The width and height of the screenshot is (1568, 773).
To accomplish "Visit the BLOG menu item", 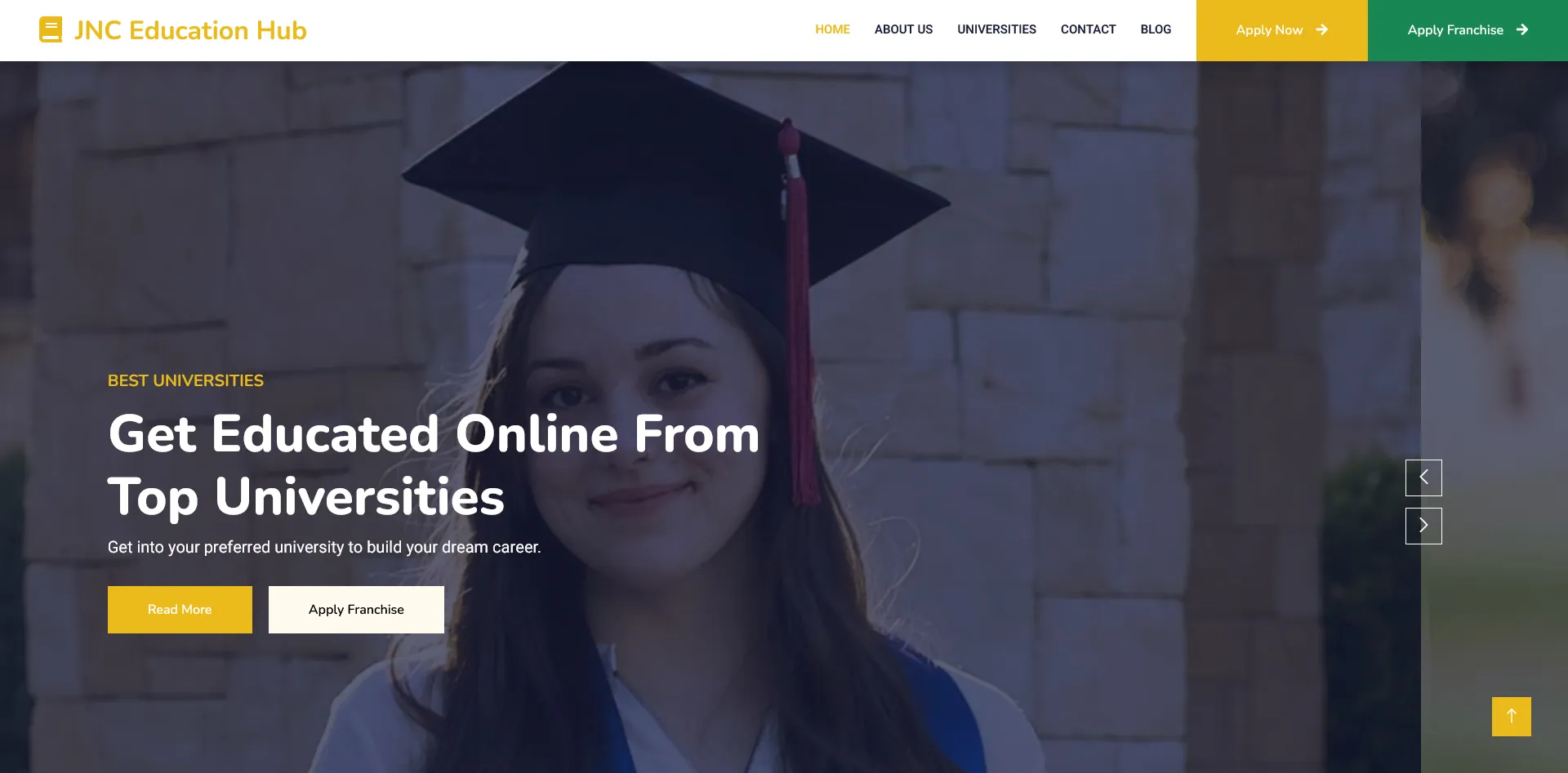I will click(1156, 29).
